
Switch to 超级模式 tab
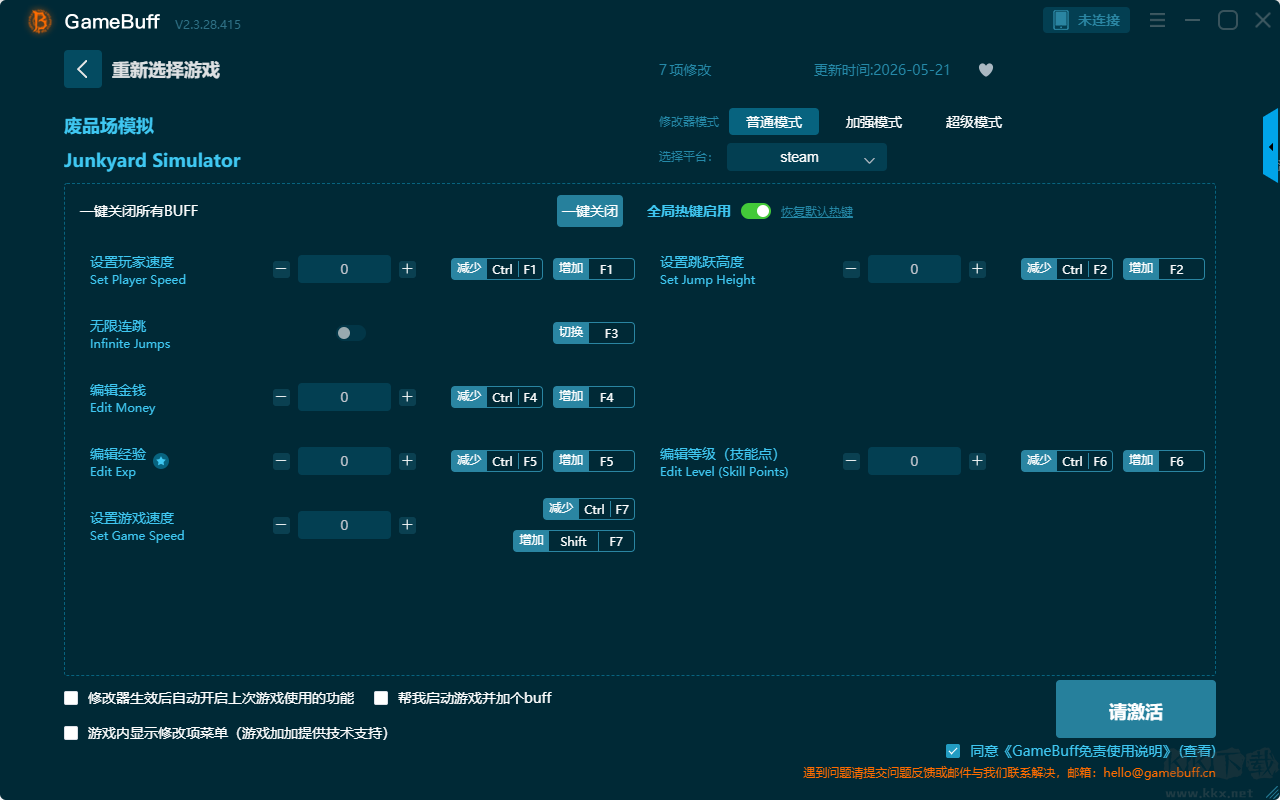point(974,122)
